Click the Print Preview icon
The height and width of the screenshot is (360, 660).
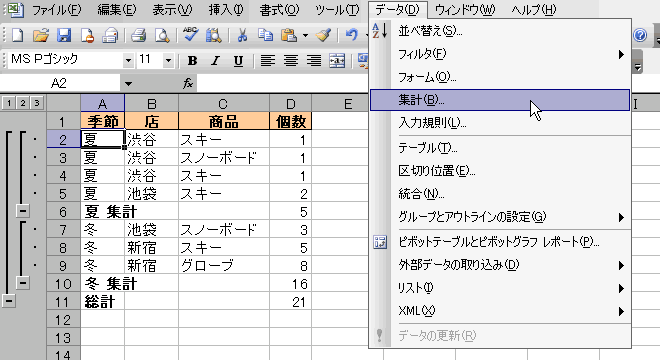(162, 35)
